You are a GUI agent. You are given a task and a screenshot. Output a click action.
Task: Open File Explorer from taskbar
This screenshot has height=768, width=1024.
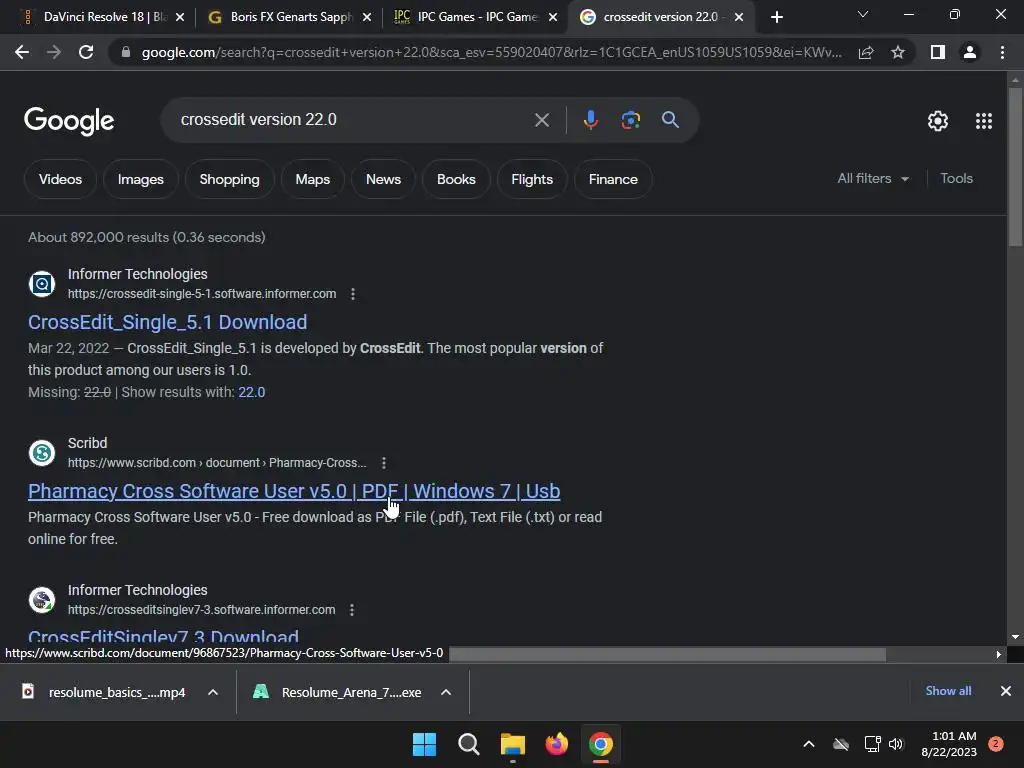(513, 744)
